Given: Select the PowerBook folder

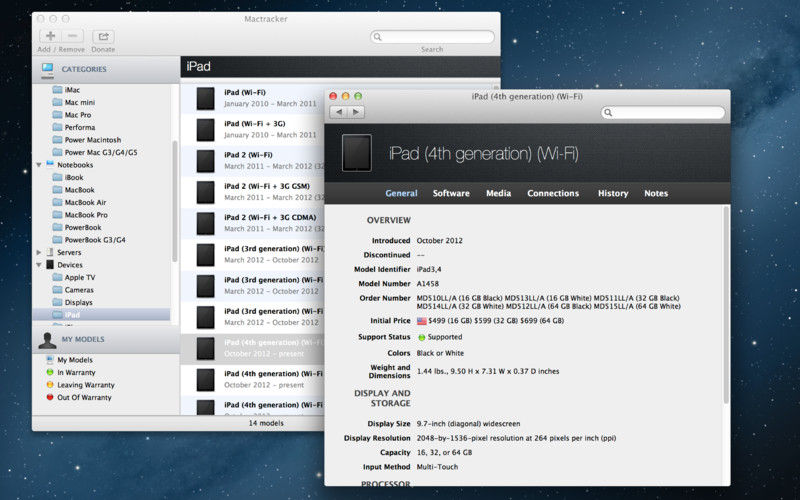Looking at the screenshot, I should tap(77, 228).
